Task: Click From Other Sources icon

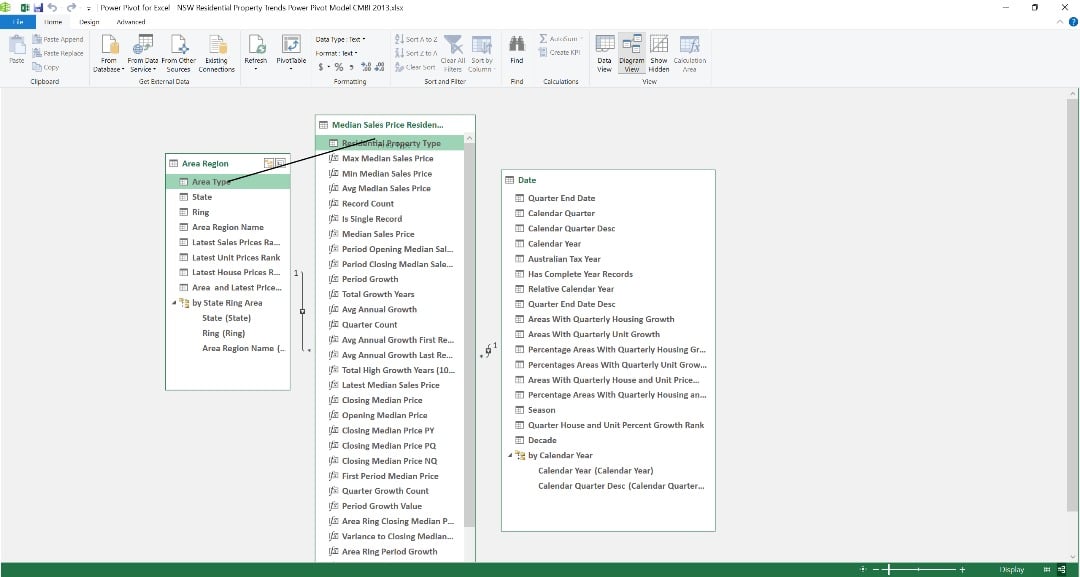Action: pyautogui.click(x=178, y=45)
